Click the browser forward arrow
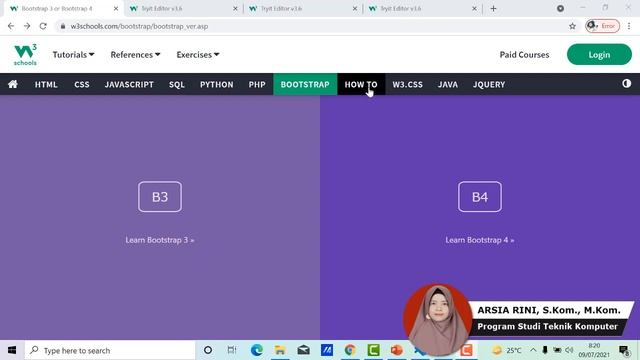 [27, 26]
